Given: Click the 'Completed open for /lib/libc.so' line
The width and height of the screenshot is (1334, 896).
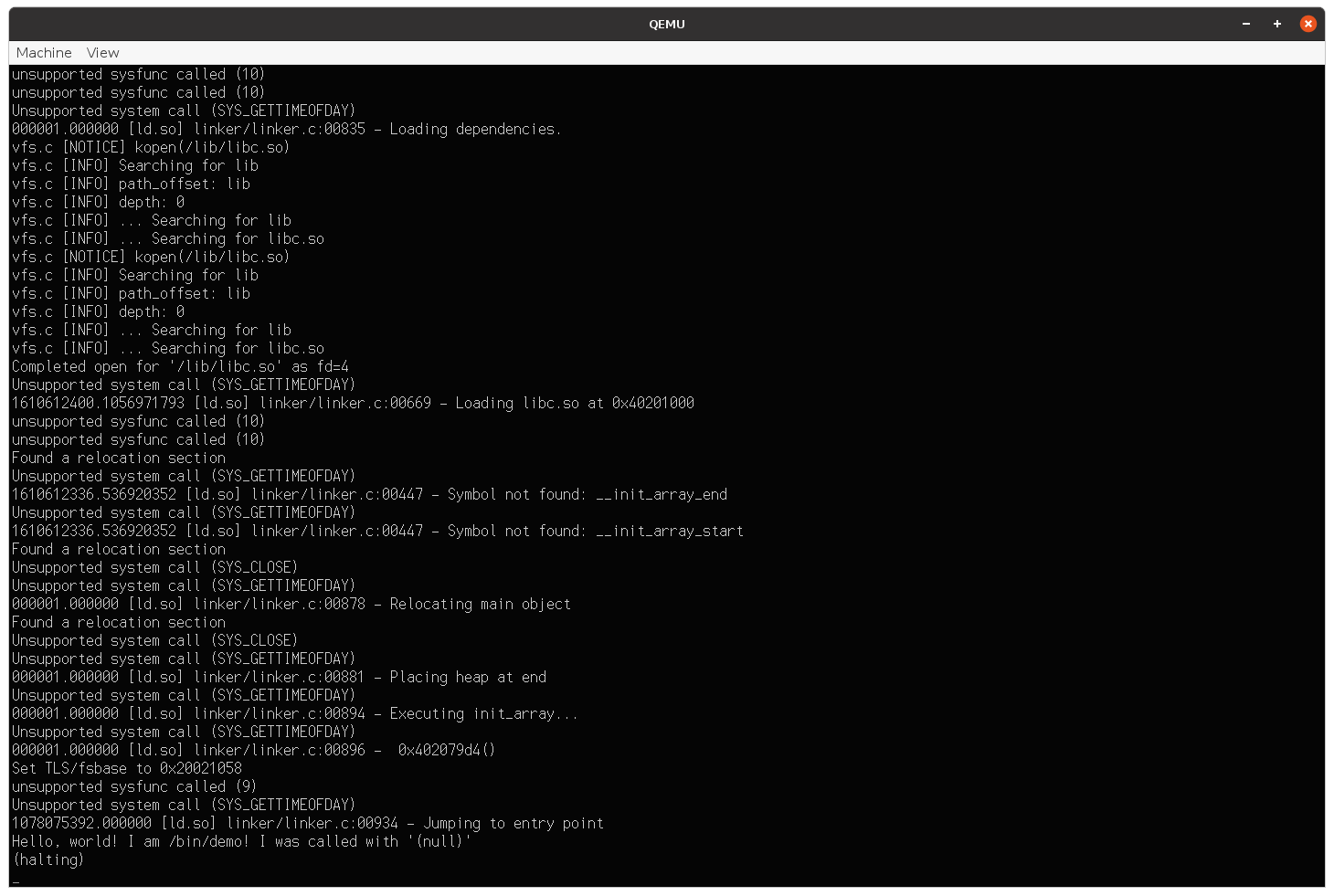Looking at the screenshot, I should 180,366.
